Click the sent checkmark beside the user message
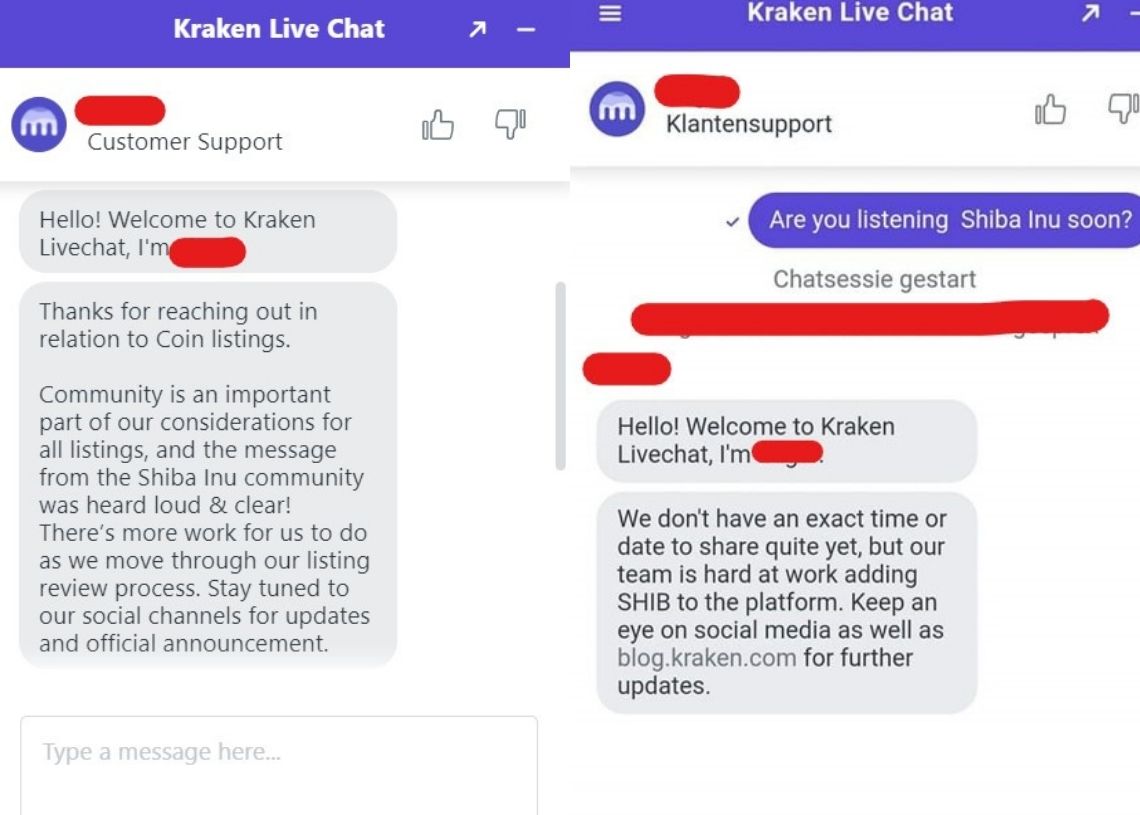1140x815 pixels. tap(733, 221)
